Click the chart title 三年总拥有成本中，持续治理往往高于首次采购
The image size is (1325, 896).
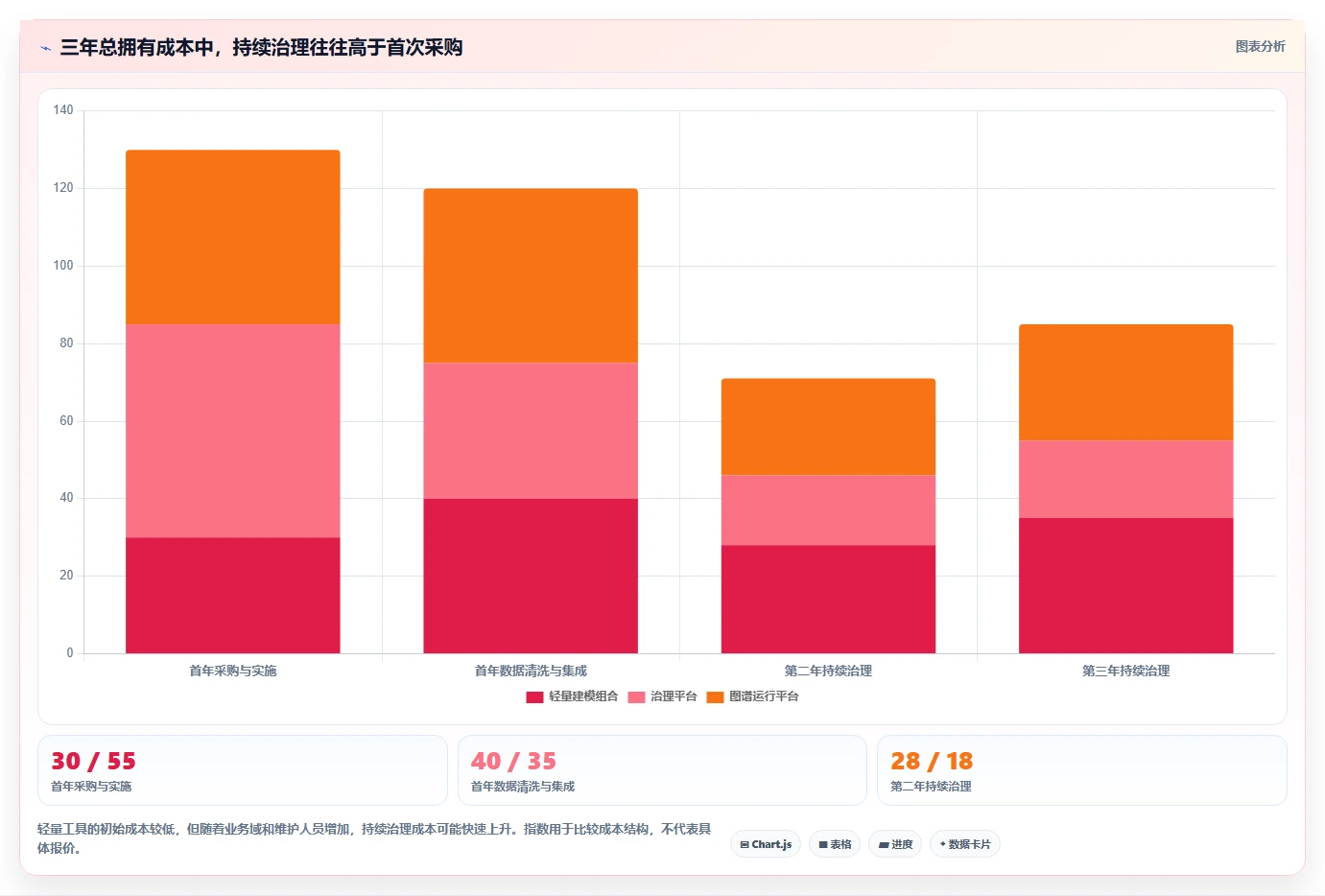(x=261, y=47)
